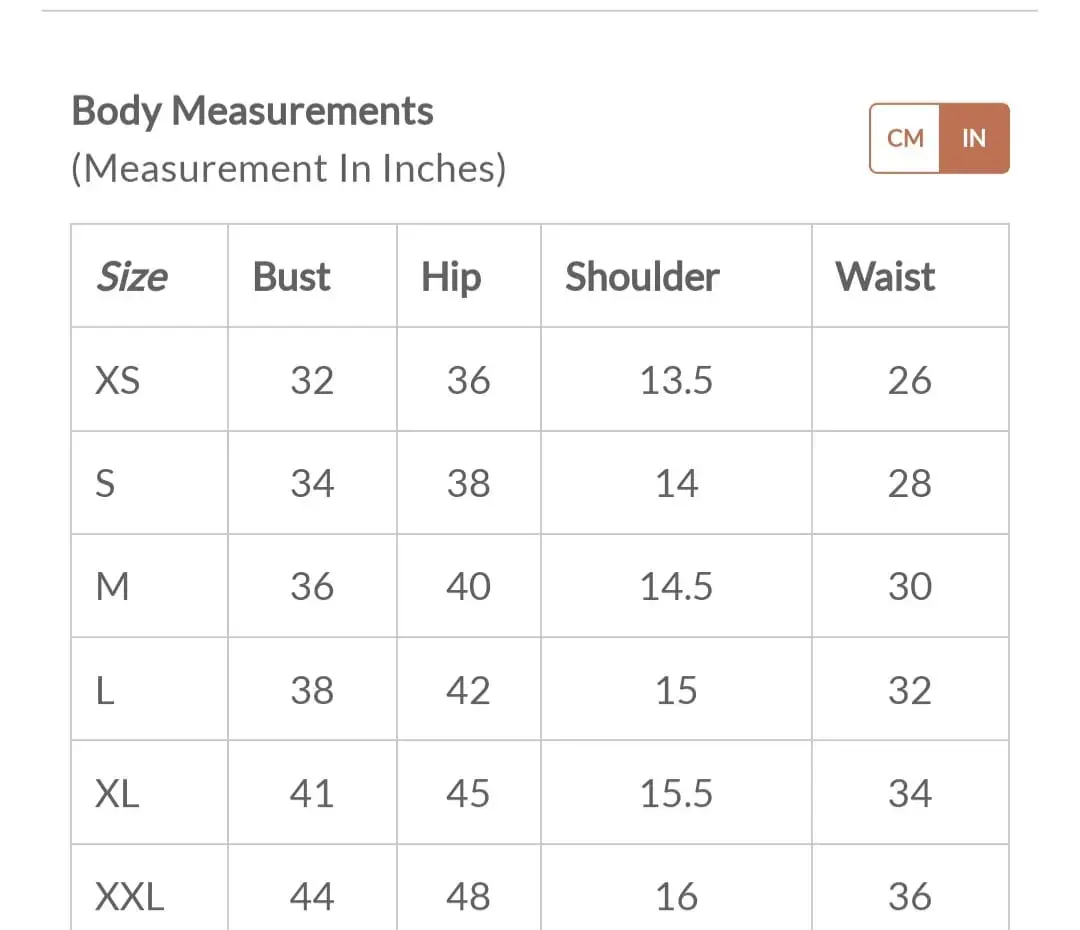
Task: Click the Measurement In Inches subtitle
Action: click(289, 169)
